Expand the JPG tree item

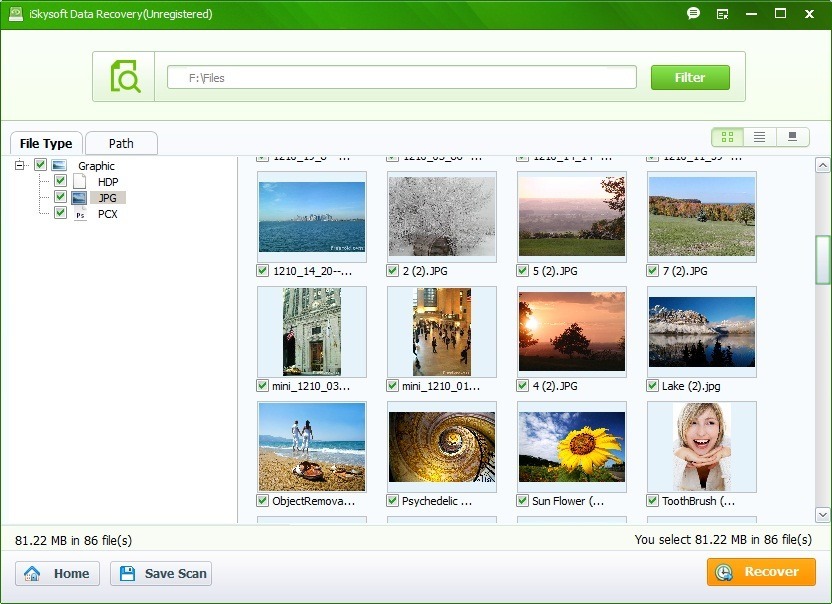point(107,197)
